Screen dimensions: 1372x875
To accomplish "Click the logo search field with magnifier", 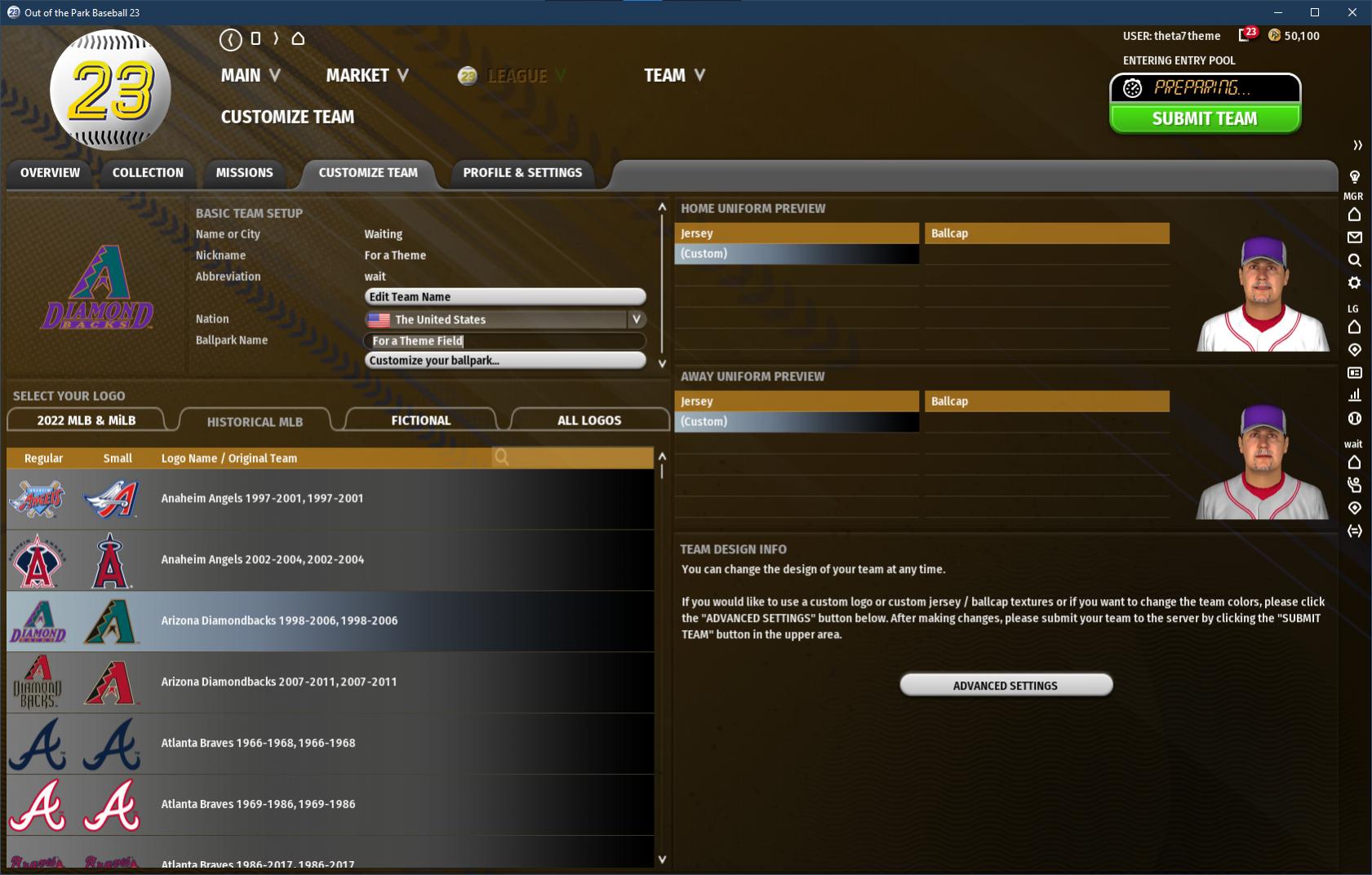I will (x=572, y=458).
